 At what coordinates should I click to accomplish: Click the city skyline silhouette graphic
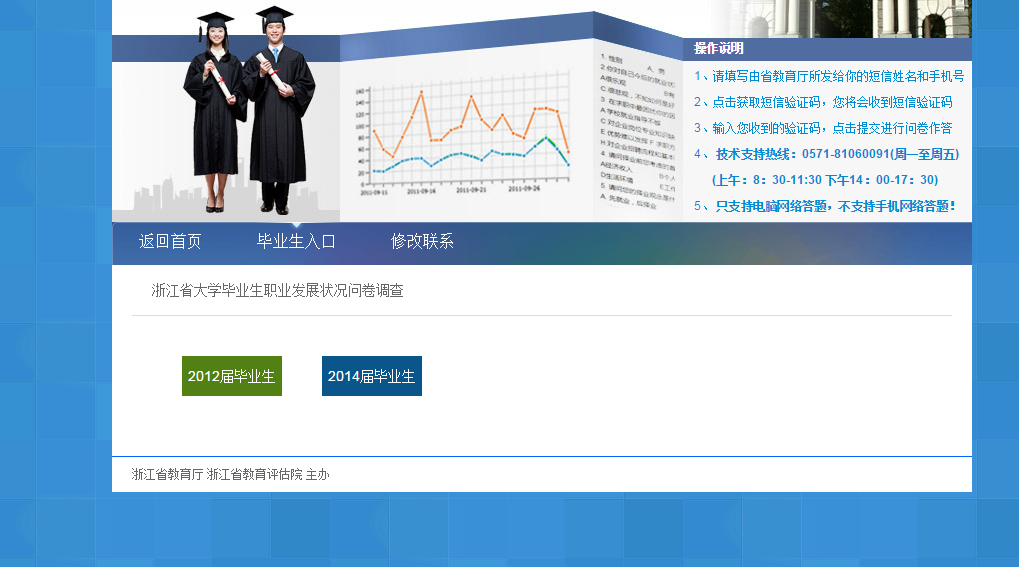pyautogui.click(x=160, y=198)
